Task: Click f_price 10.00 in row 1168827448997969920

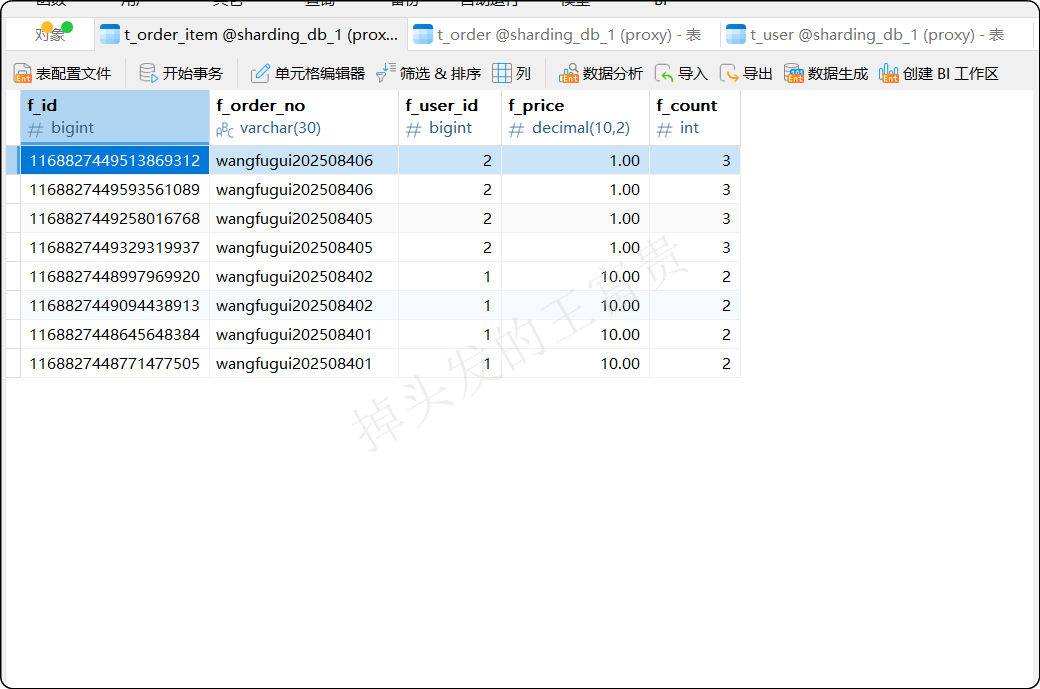Action: tap(575, 277)
